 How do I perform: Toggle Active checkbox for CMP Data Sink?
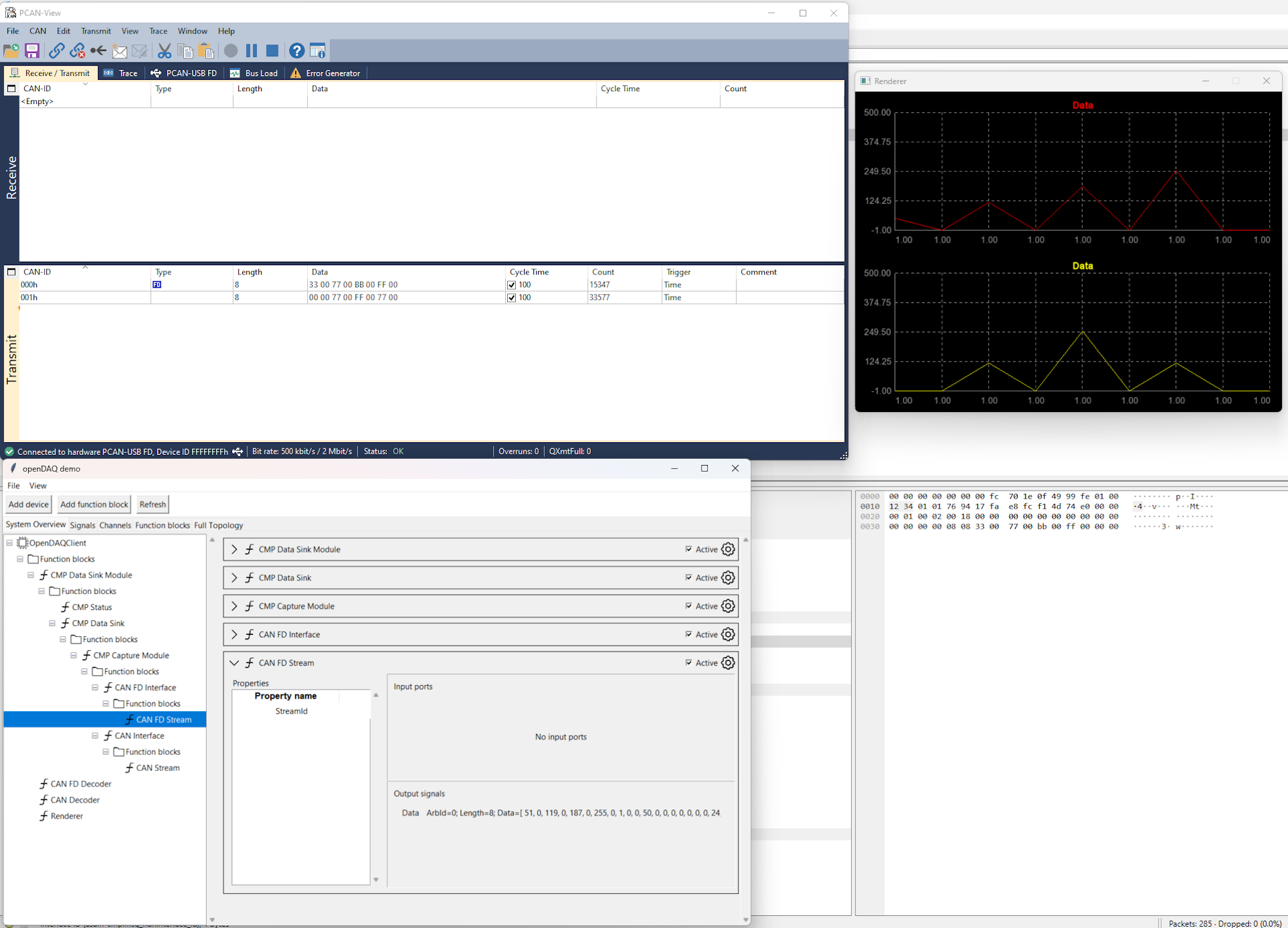(x=689, y=577)
